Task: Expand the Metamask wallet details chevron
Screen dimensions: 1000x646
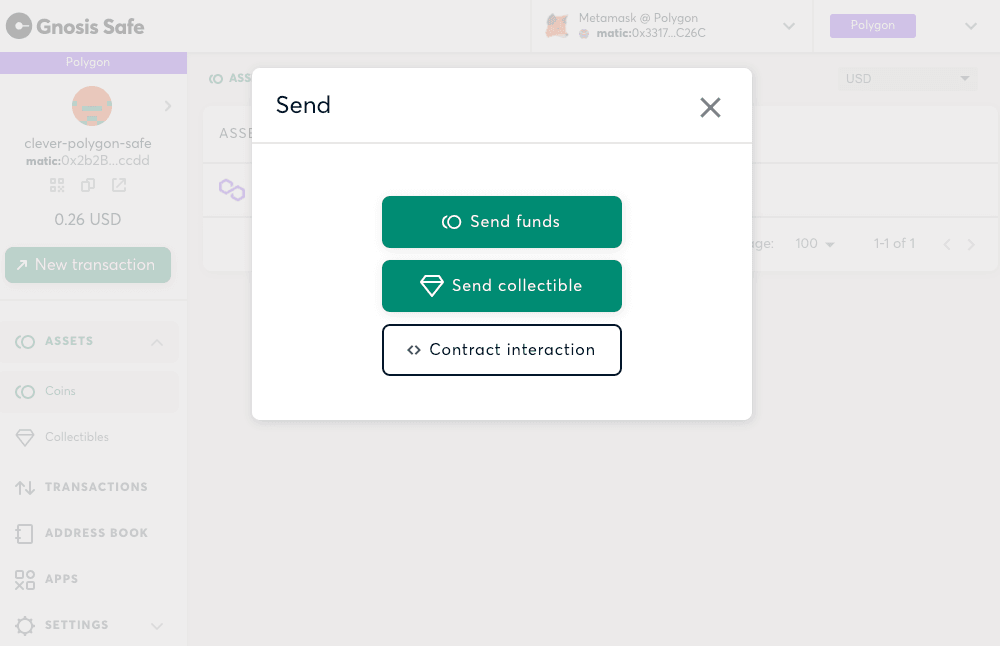Action: click(x=789, y=26)
